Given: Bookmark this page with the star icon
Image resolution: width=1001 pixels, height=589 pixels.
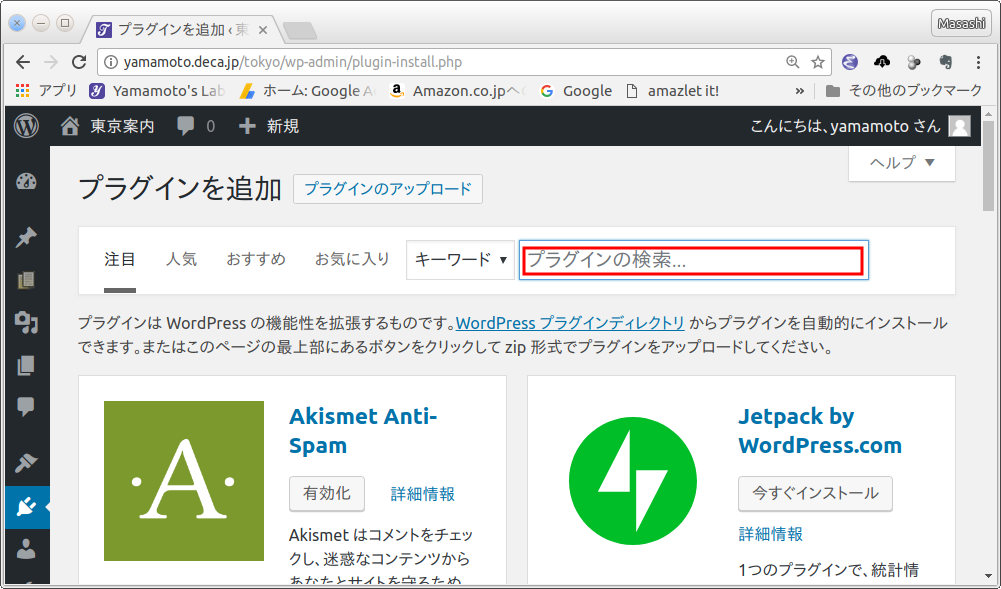Looking at the screenshot, I should coord(818,62).
